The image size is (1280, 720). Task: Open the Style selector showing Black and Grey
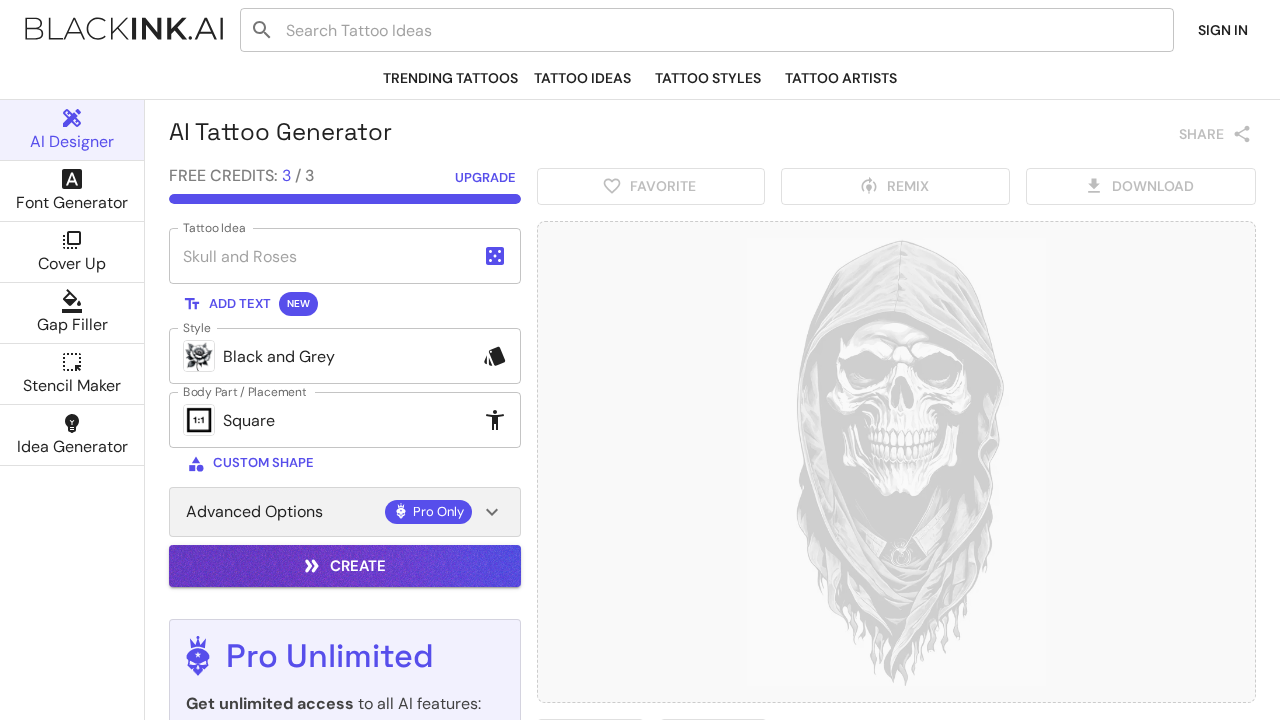point(344,356)
